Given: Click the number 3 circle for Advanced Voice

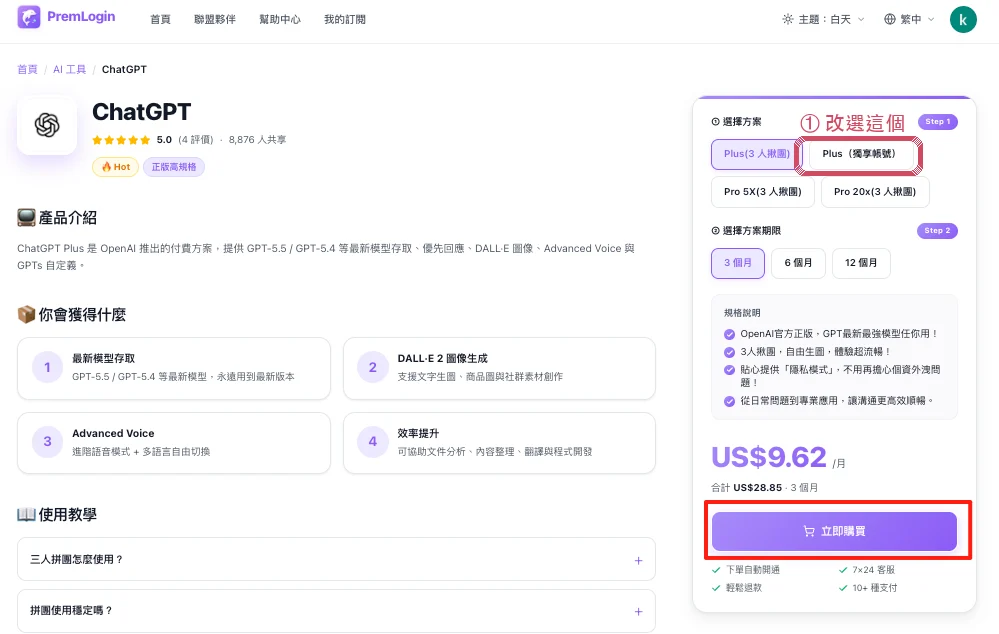Looking at the screenshot, I should pyautogui.click(x=47, y=442).
